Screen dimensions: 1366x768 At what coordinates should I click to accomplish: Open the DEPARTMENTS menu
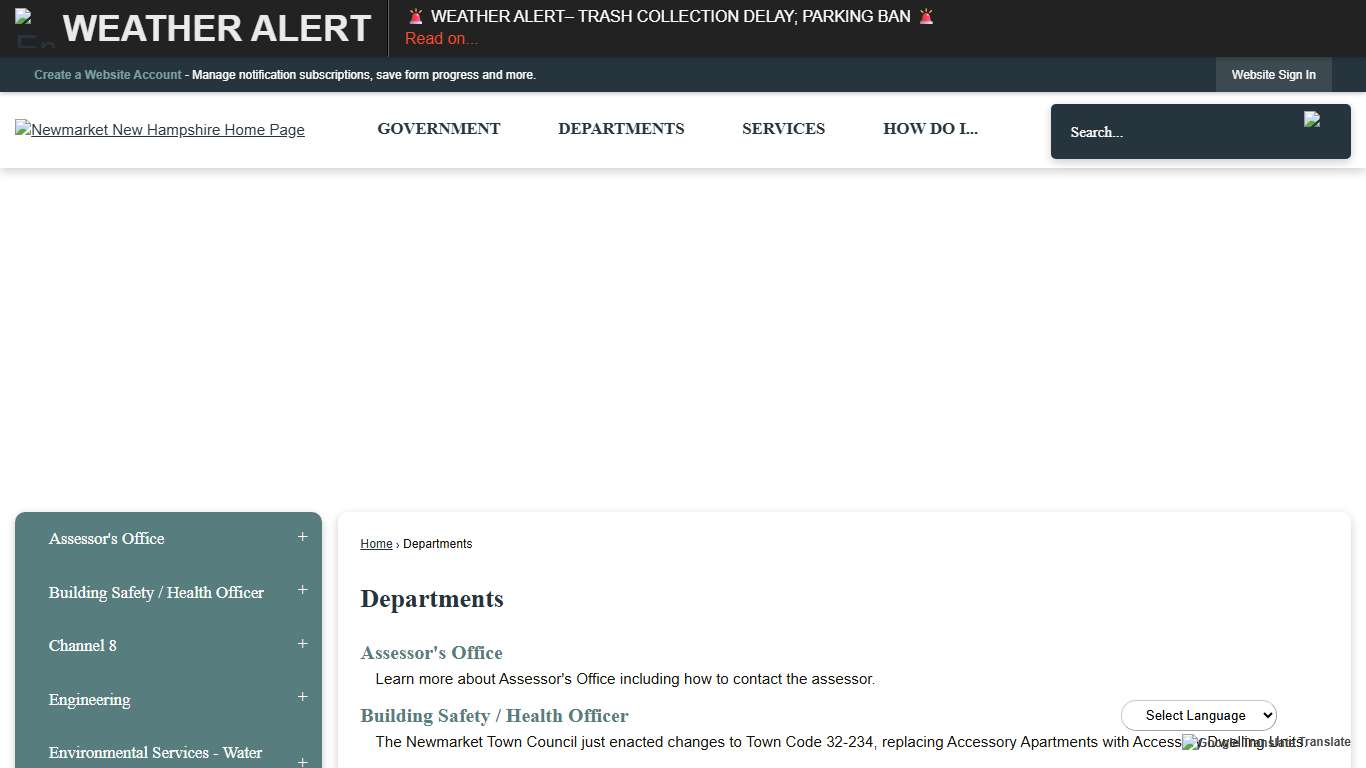621,128
